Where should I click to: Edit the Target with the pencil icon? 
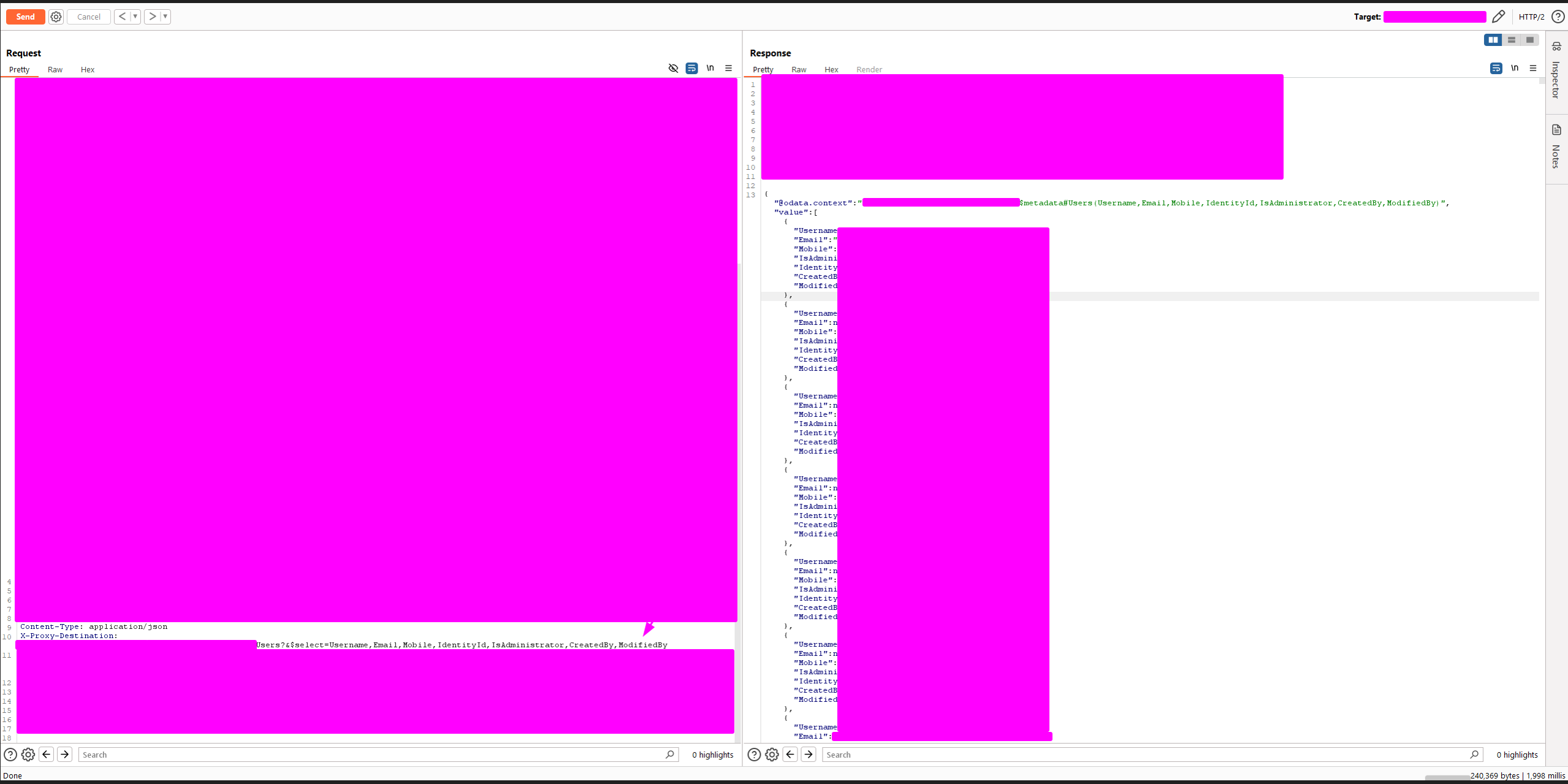[1499, 17]
